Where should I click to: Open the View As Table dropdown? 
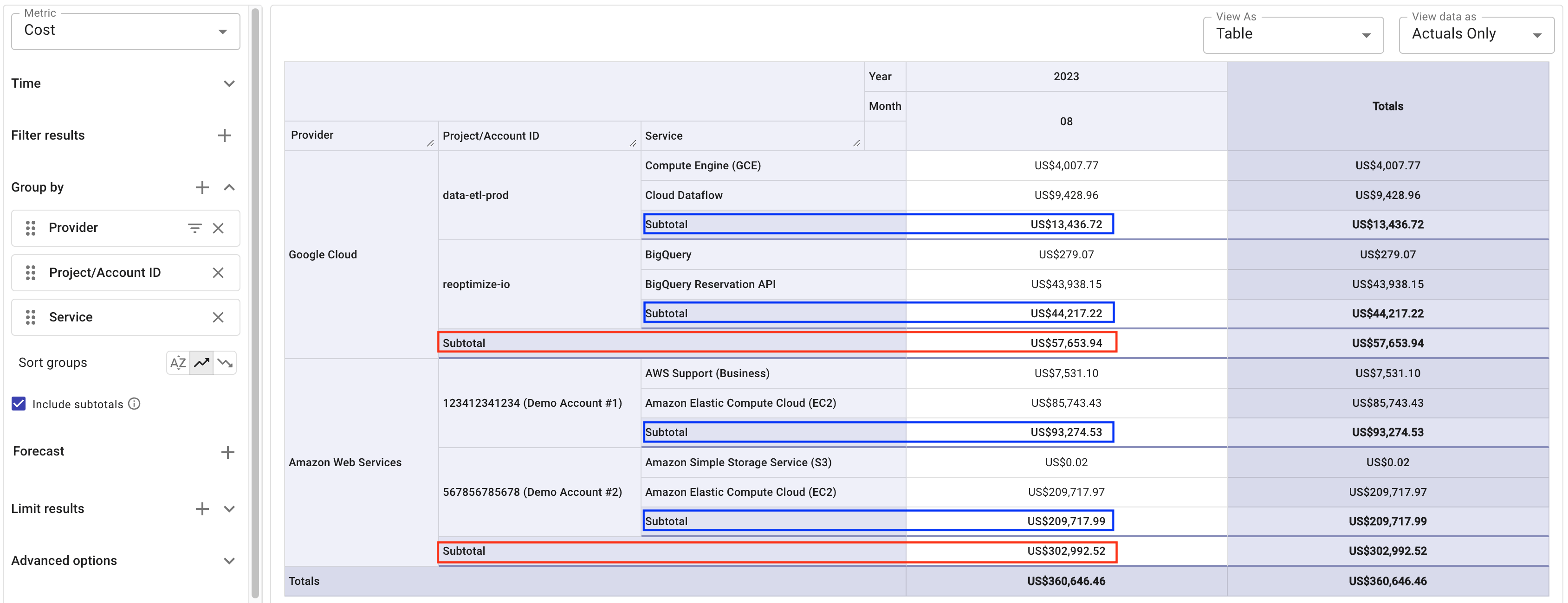coord(1292,35)
